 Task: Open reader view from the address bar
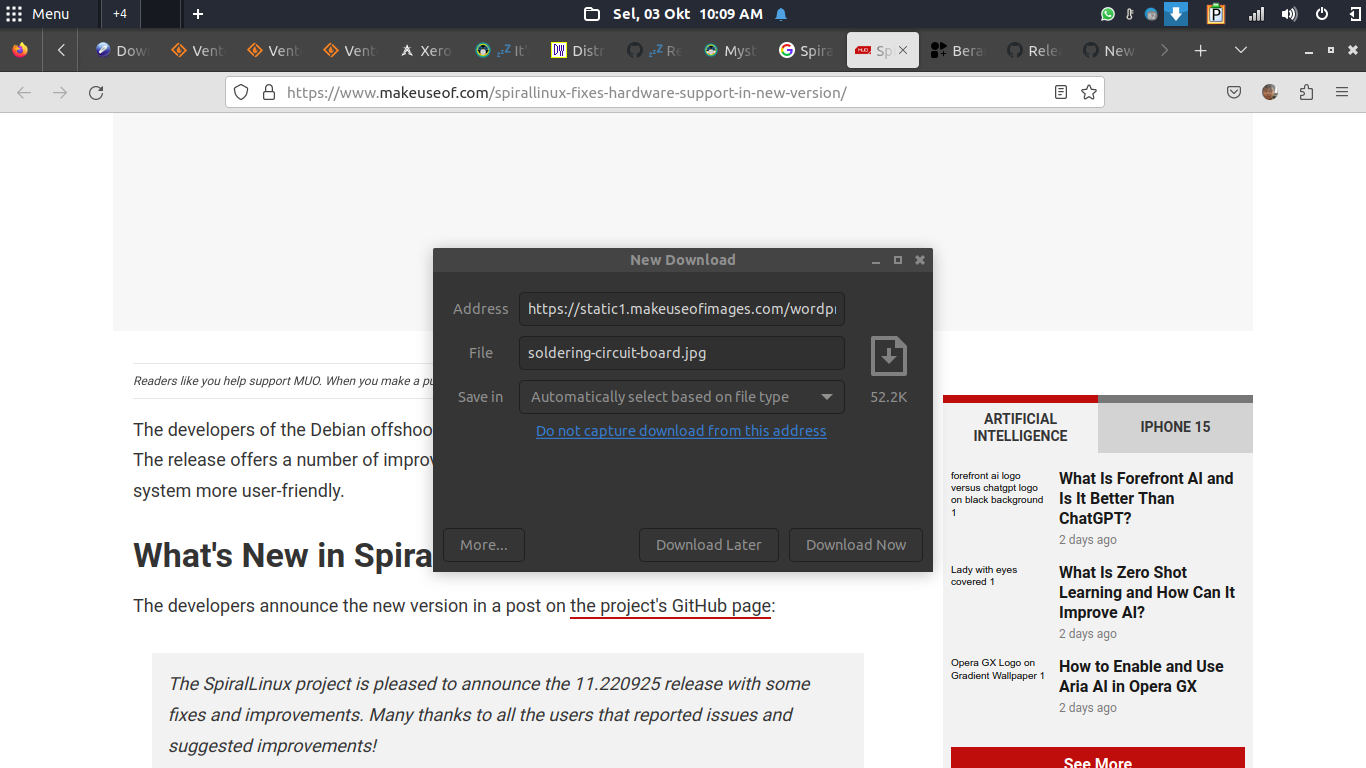coord(1061,92)
